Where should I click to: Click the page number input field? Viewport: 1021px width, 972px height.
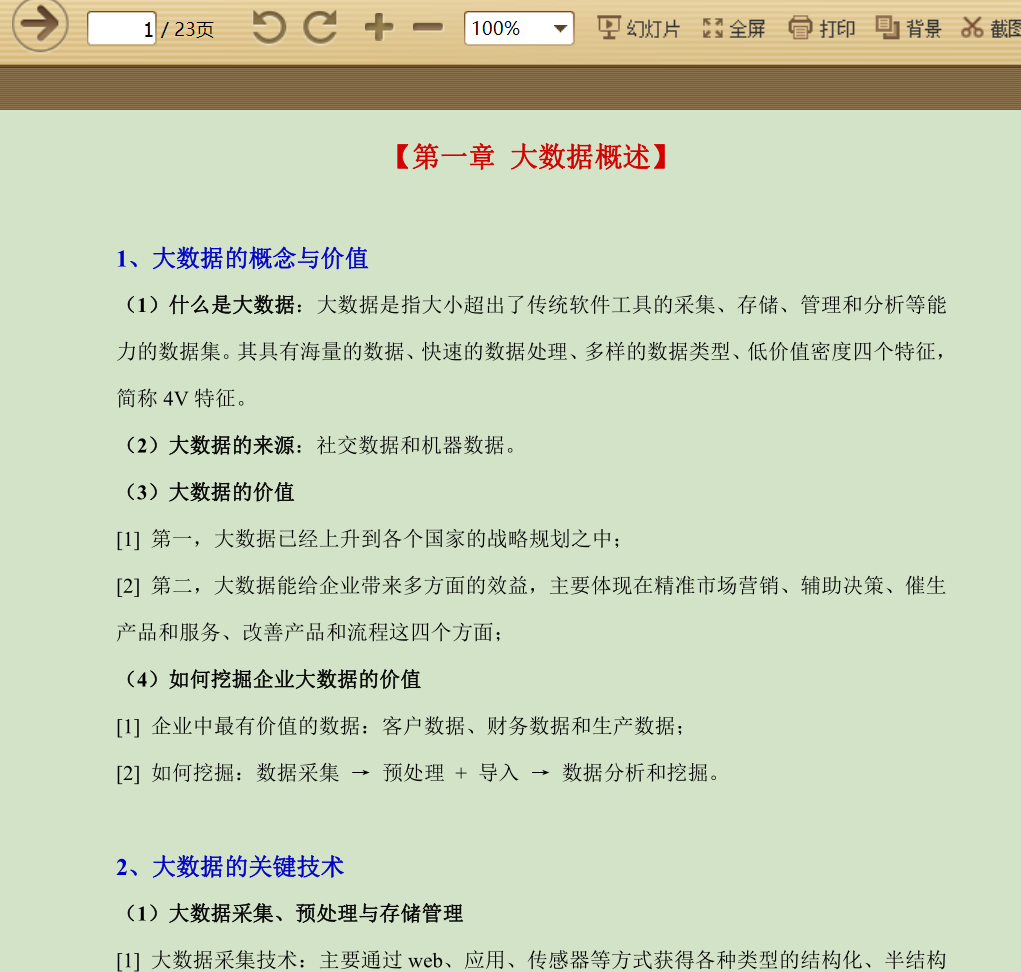point(122,29)
